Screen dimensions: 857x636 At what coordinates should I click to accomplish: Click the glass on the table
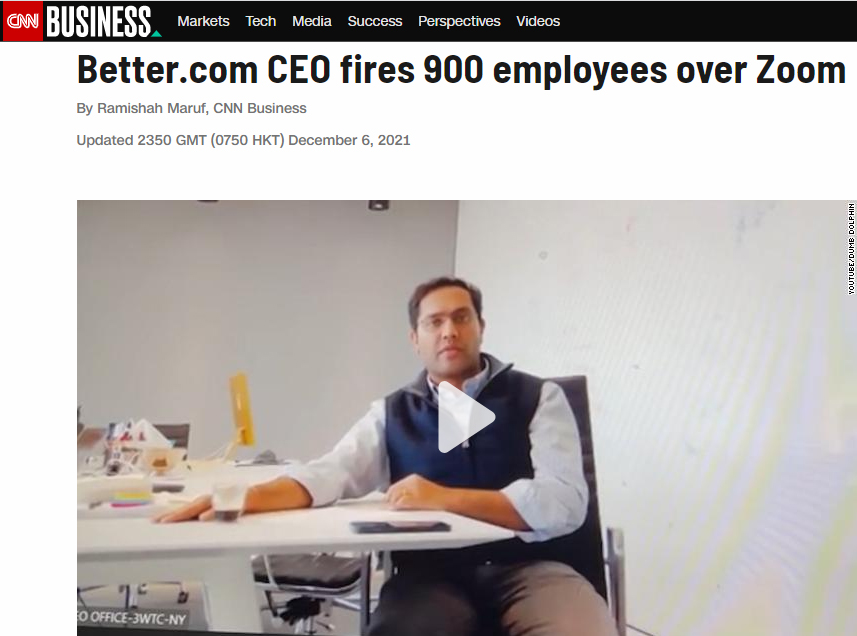click(x=227, y=499)
